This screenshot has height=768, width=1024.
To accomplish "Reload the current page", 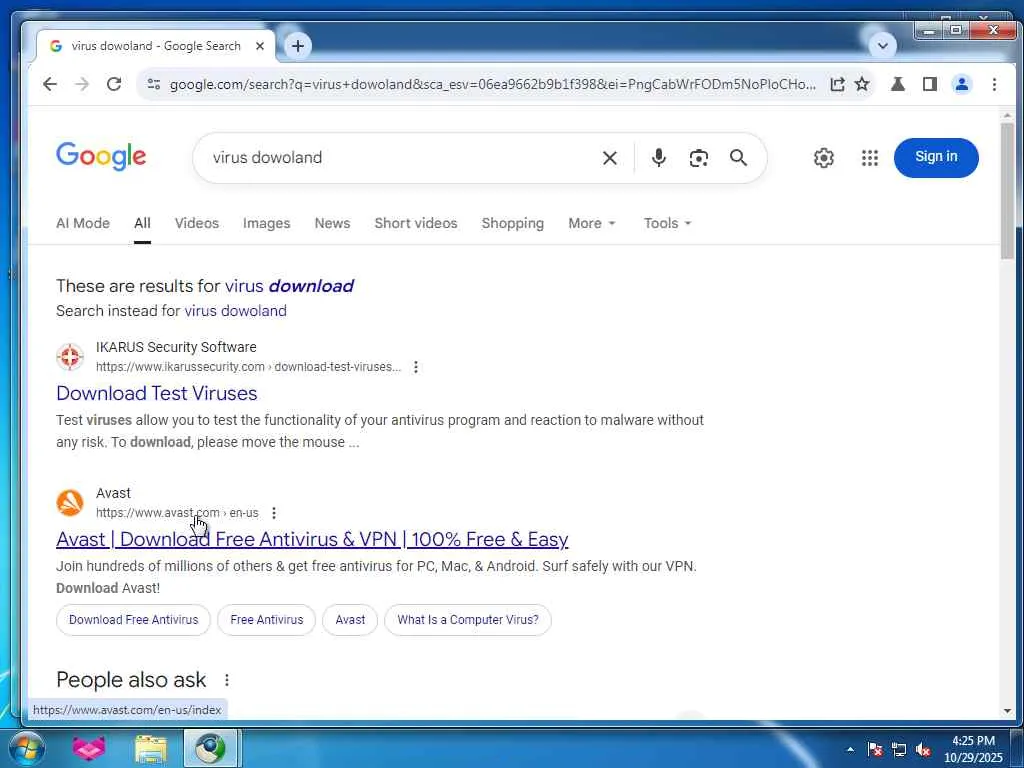I will pyautogui.click(x=114, y=84).
